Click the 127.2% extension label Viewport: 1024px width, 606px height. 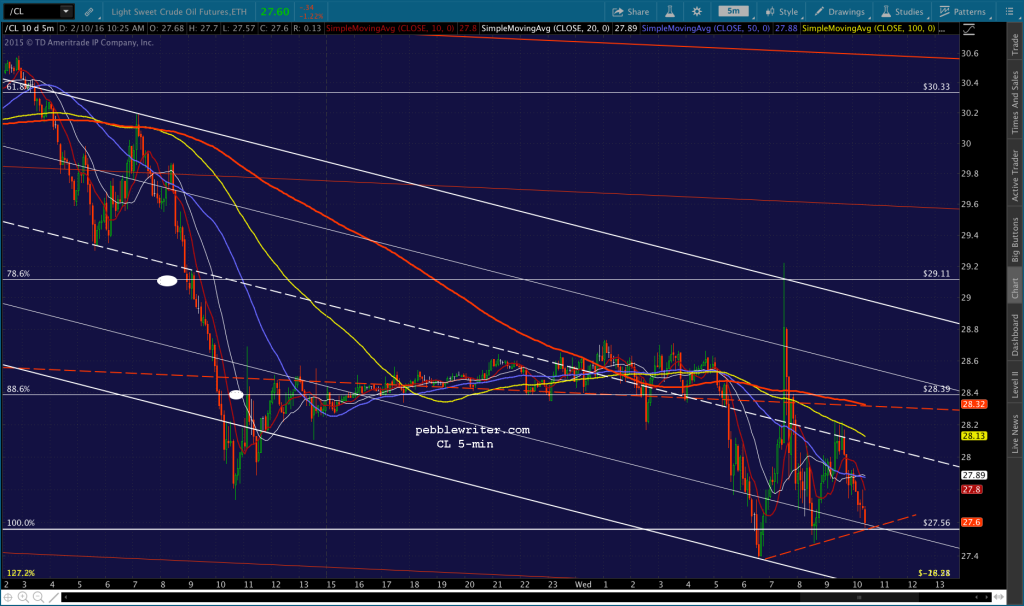(x=21, y=573)
